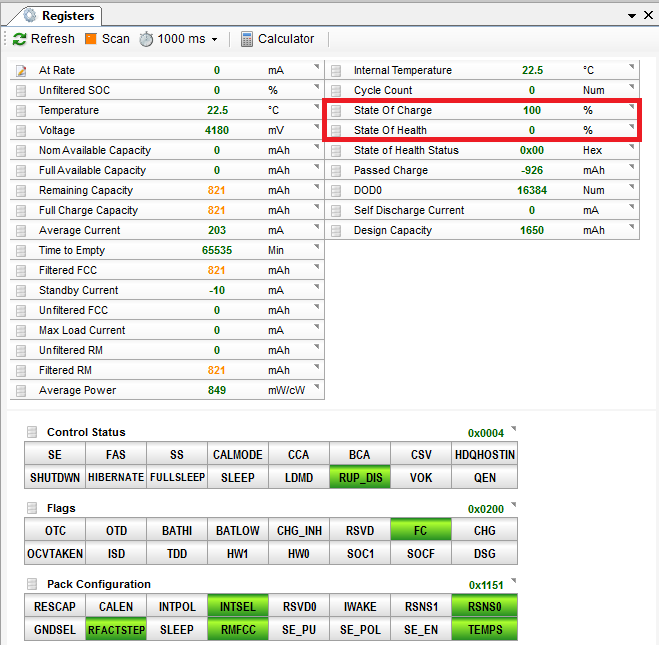Click the State Of Charge row icon

click(336, 111)
